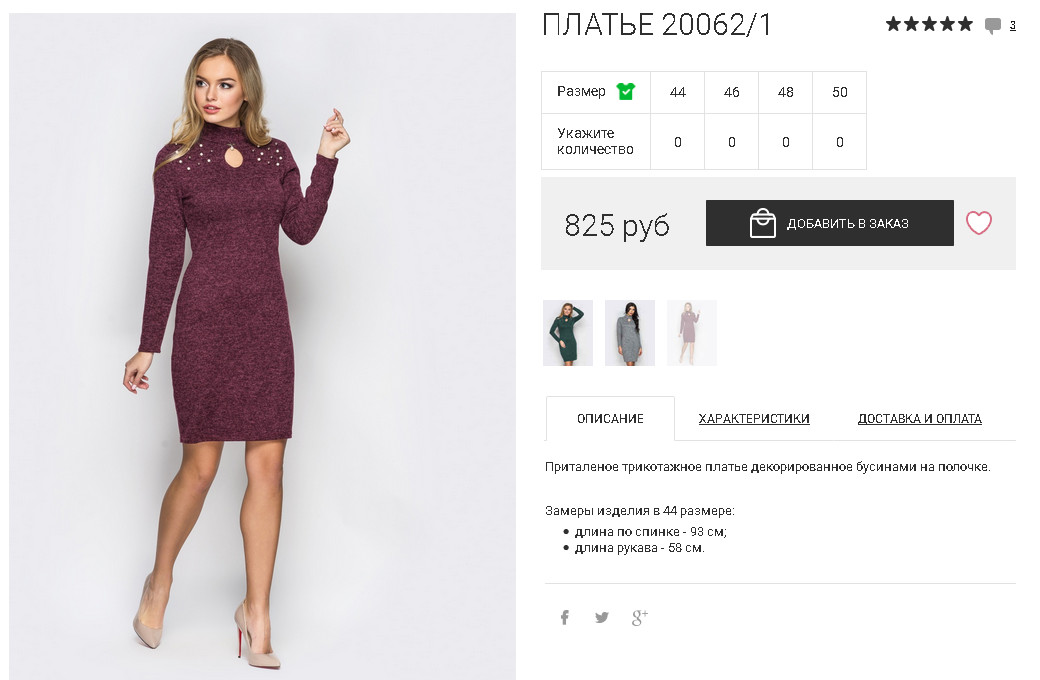This screenshot has width=1040, height=680.
Task: Click ДОБАВИТЬ В ЗАКАЗ button
Action: point(830,223)
